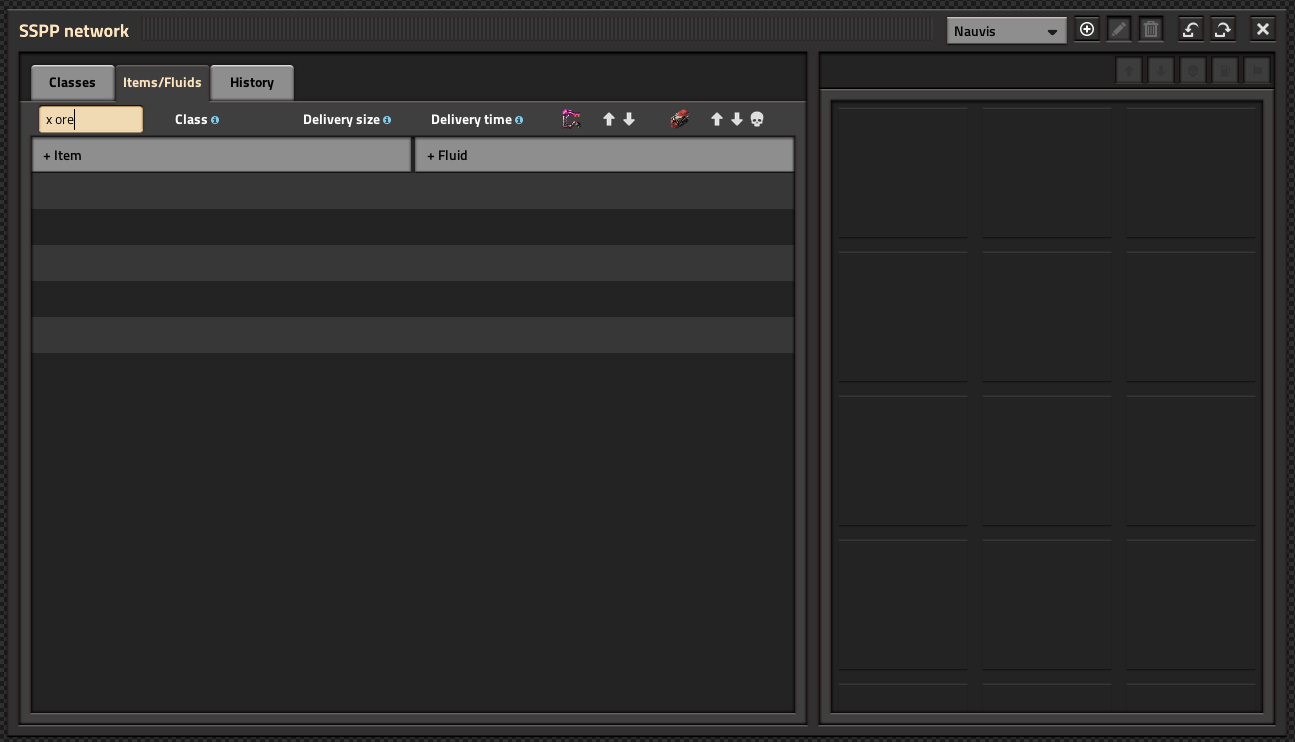Click the pink inserter icon in header
The height and width of the screenshot is (742, 1295).
571,119
